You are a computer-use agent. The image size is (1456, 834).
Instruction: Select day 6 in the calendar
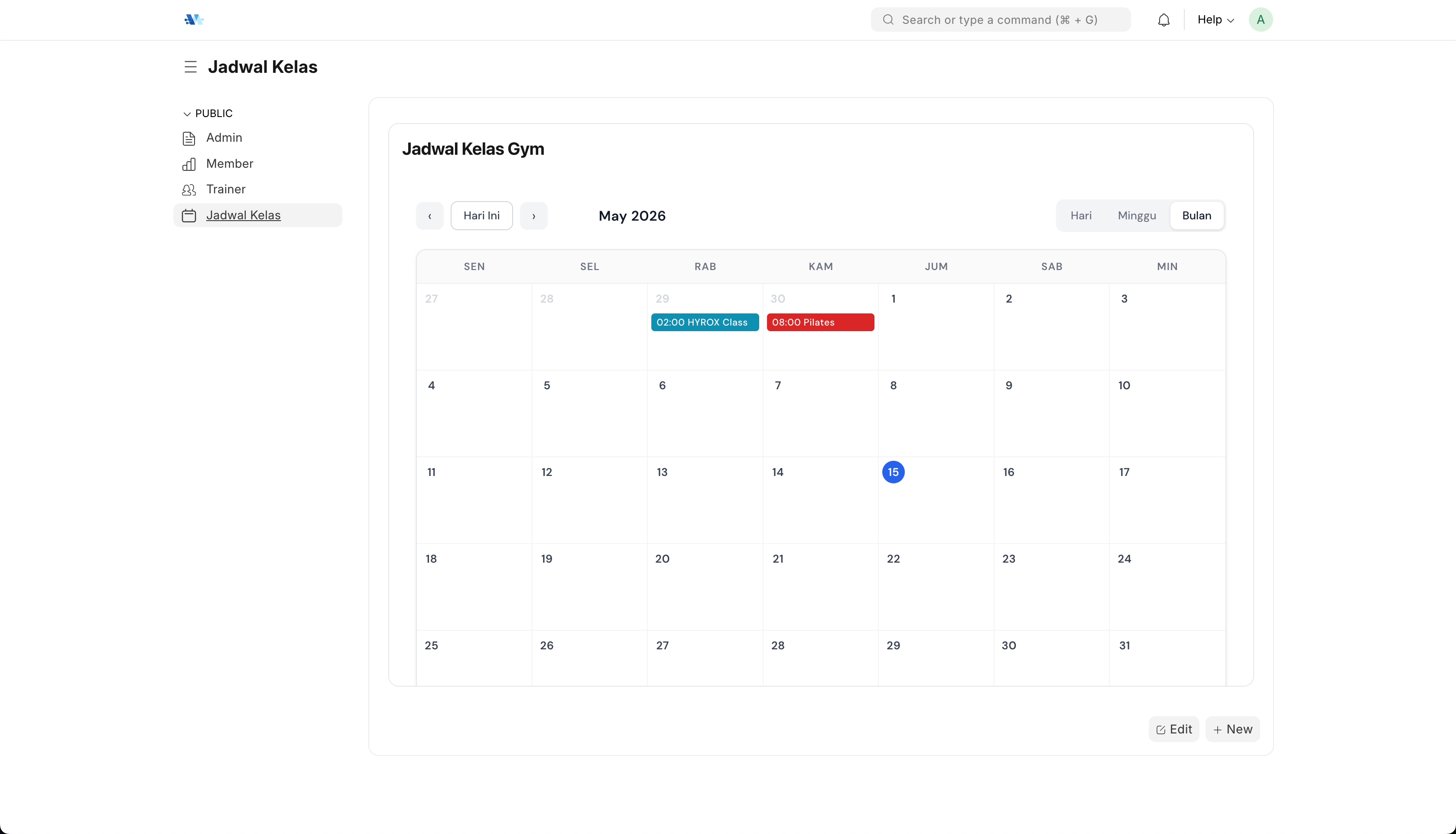(x=663, y=385)
